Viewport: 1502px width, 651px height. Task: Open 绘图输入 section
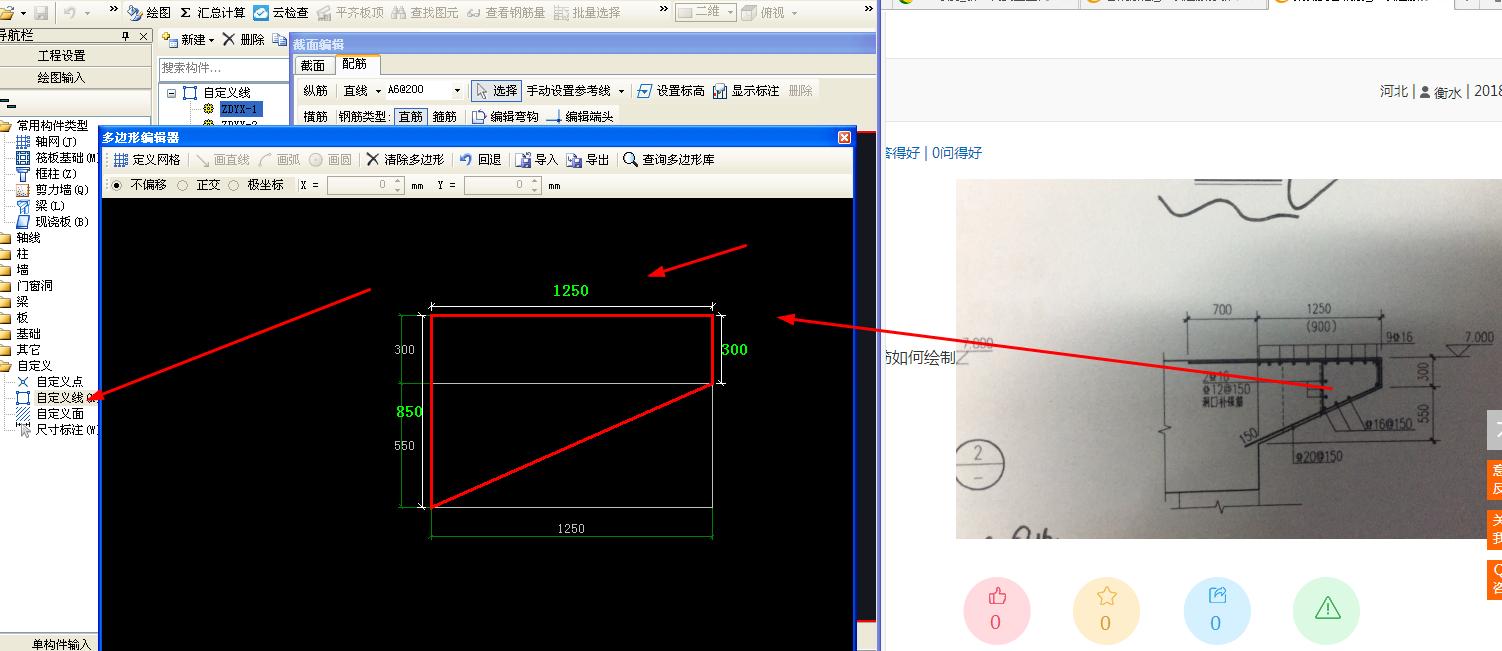pos(62,77)
